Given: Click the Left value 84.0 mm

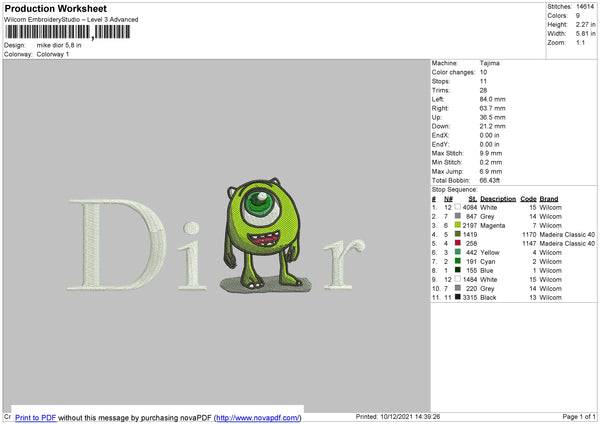Looking at the screenshot, I should click(x=492, y=99).
